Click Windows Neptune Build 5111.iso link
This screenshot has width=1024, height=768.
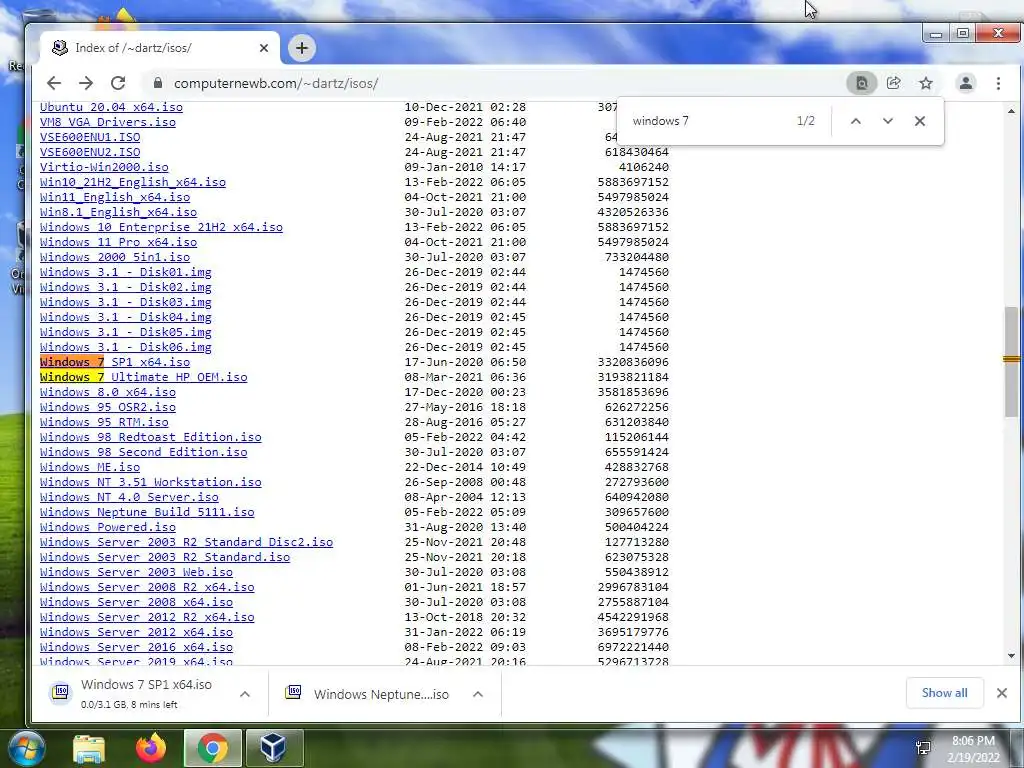[x=147, y=512]
